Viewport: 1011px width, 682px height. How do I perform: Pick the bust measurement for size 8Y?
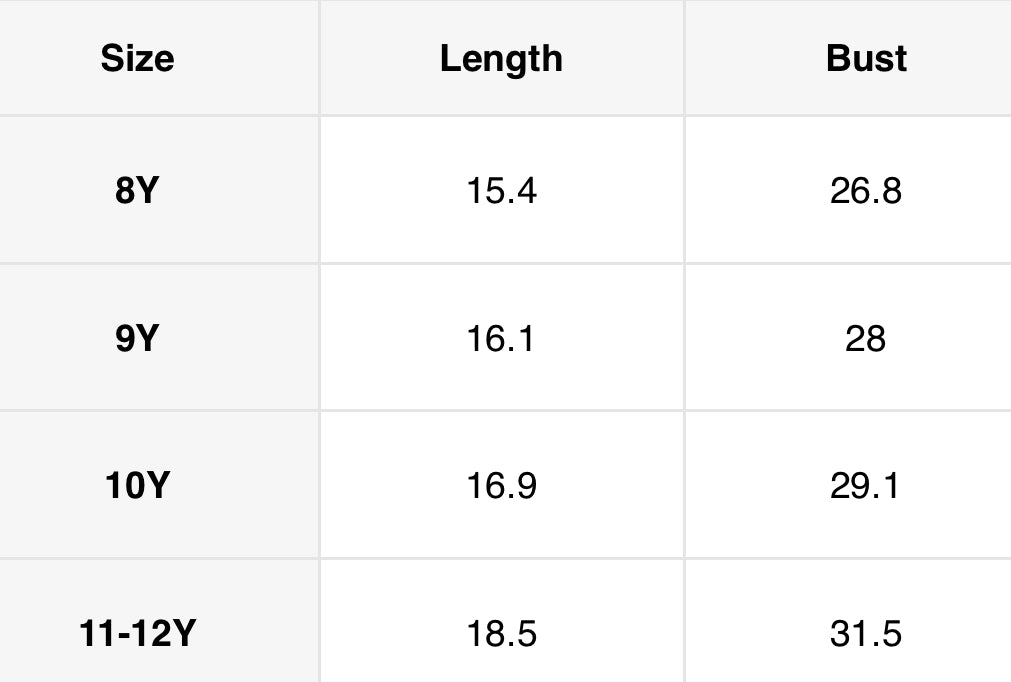click(x=866, y=190)
